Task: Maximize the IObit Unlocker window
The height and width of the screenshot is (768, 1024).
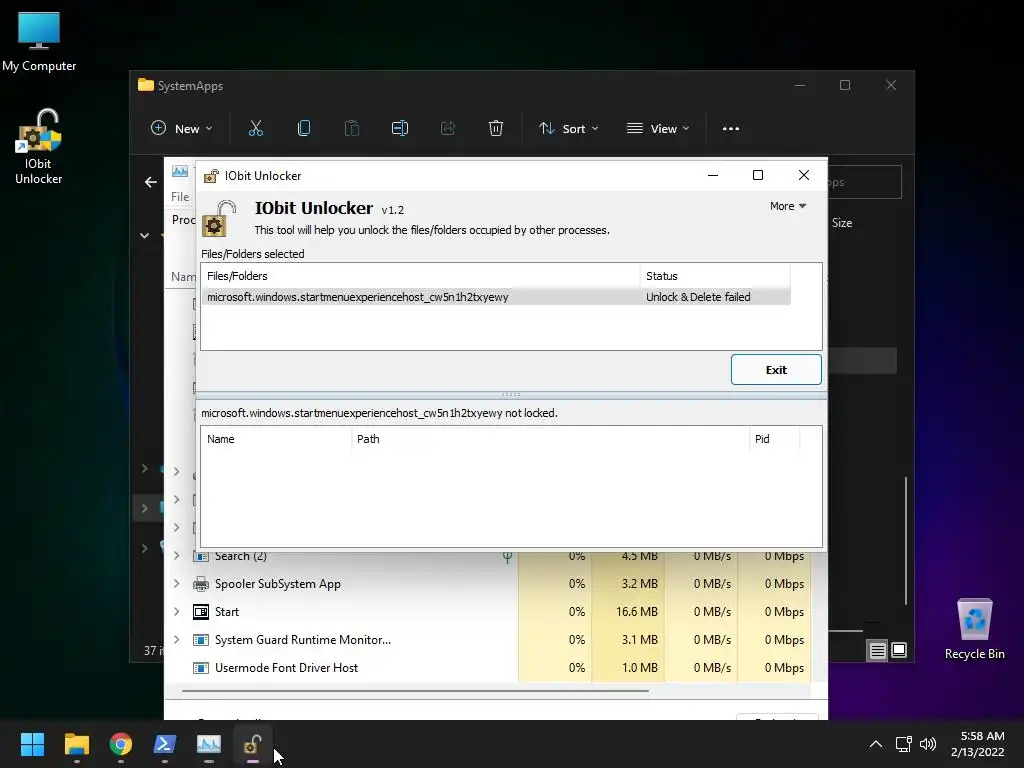Action: pos(758,175)
